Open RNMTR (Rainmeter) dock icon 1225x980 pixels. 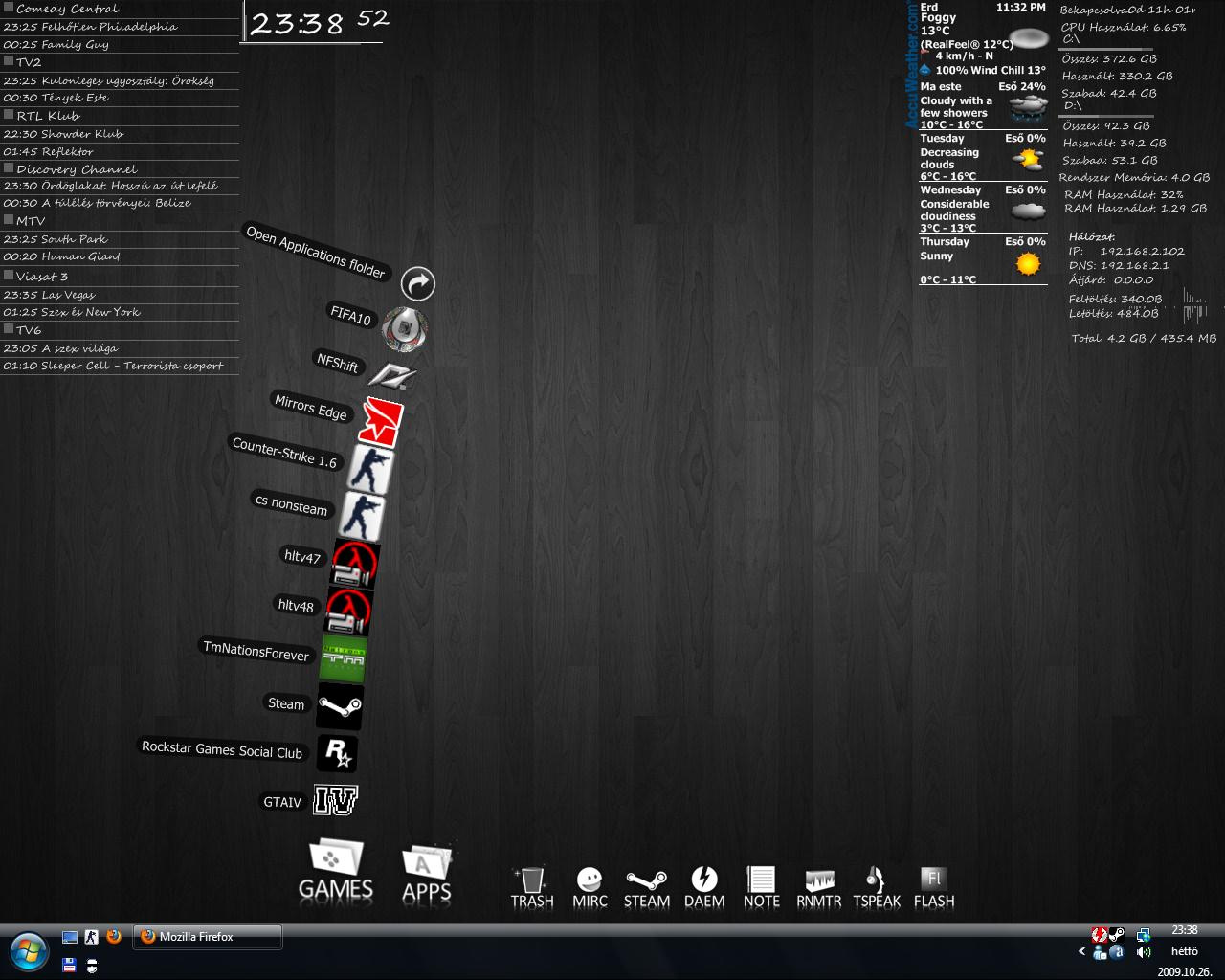[819, 887]
